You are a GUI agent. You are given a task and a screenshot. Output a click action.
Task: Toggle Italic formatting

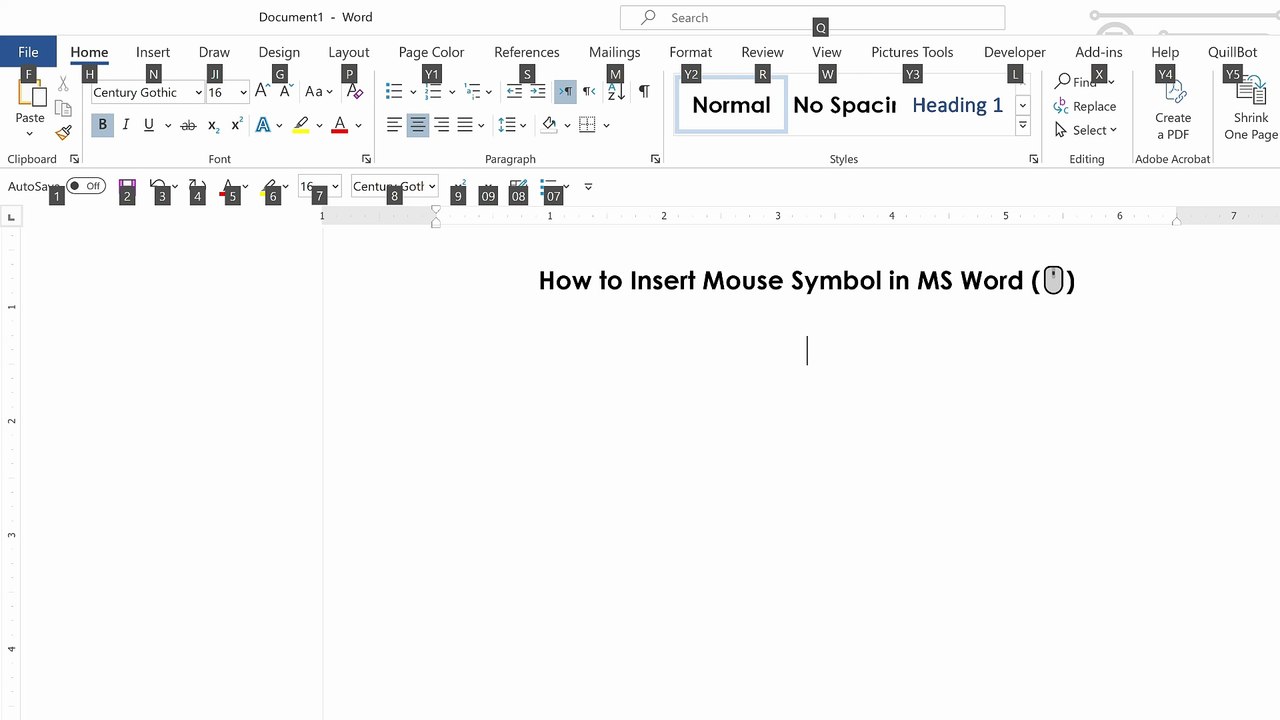(x=125, y=125)
